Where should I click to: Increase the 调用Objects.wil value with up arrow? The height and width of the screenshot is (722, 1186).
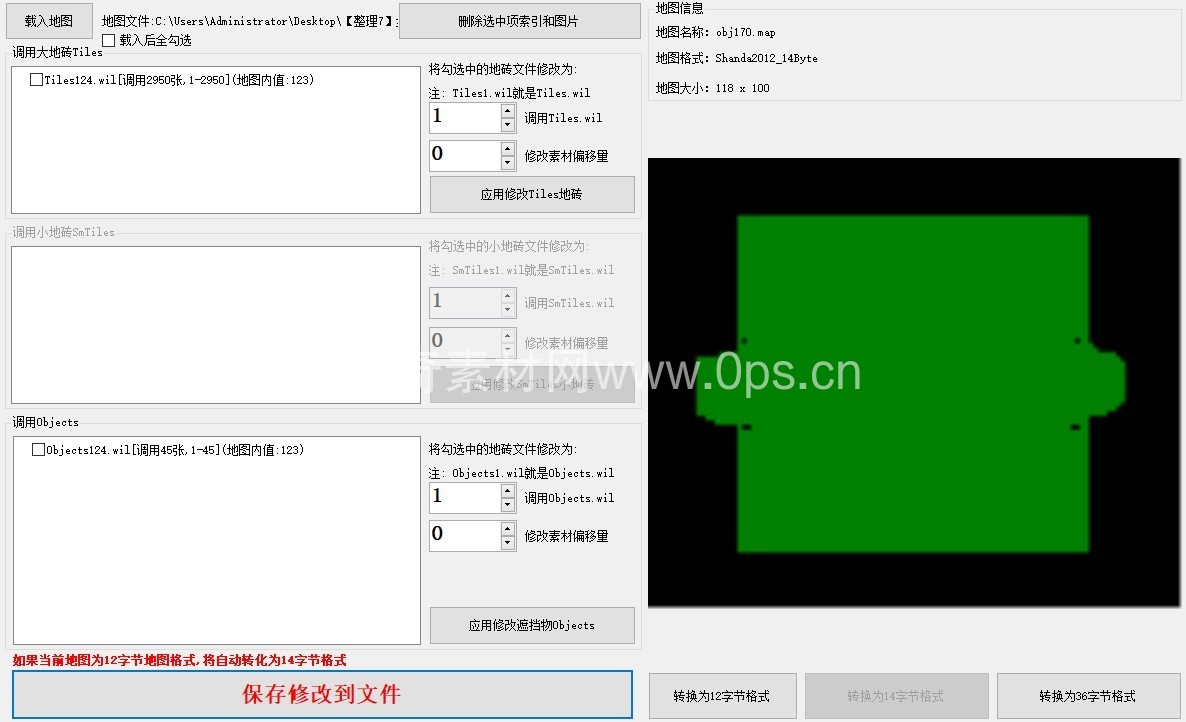coord(508,491)
